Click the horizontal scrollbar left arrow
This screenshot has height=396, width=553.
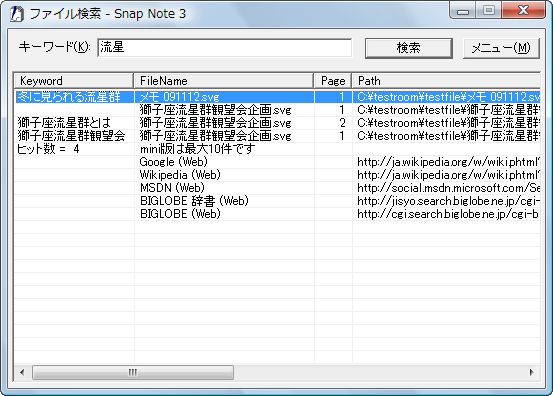(23, 372)
